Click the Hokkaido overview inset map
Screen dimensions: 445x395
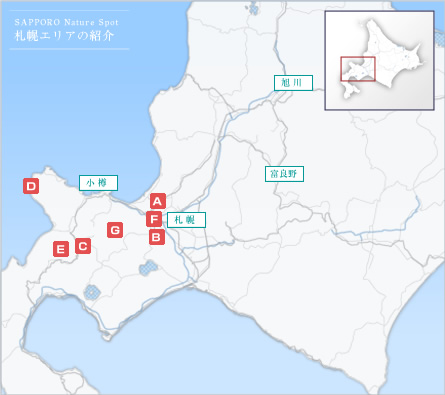tap(379, 61)
